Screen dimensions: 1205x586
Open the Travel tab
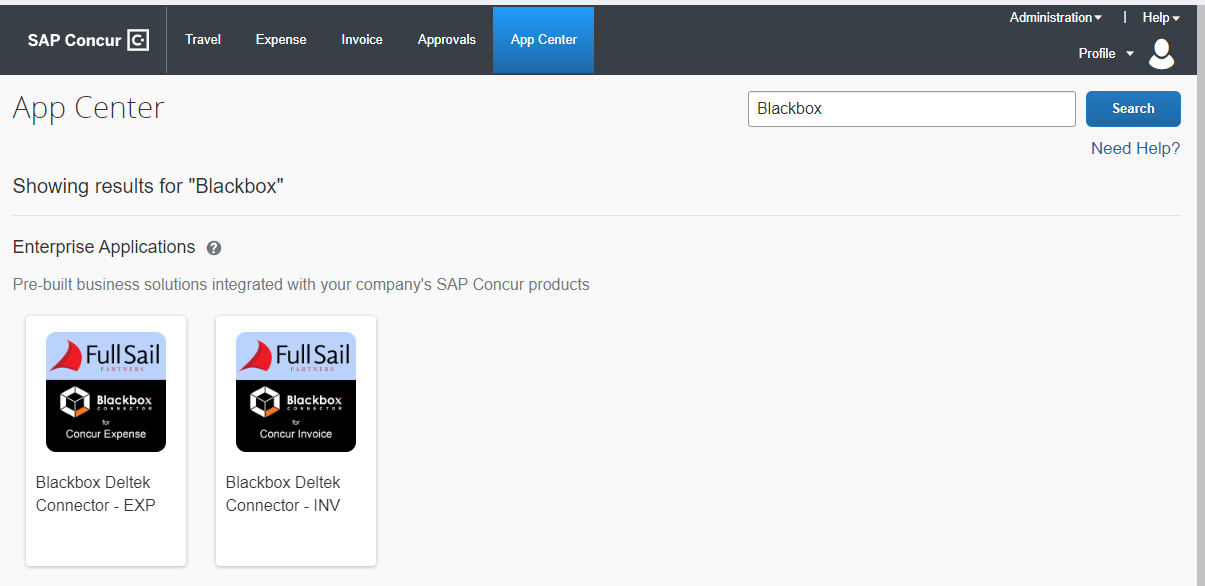(203, 40)
